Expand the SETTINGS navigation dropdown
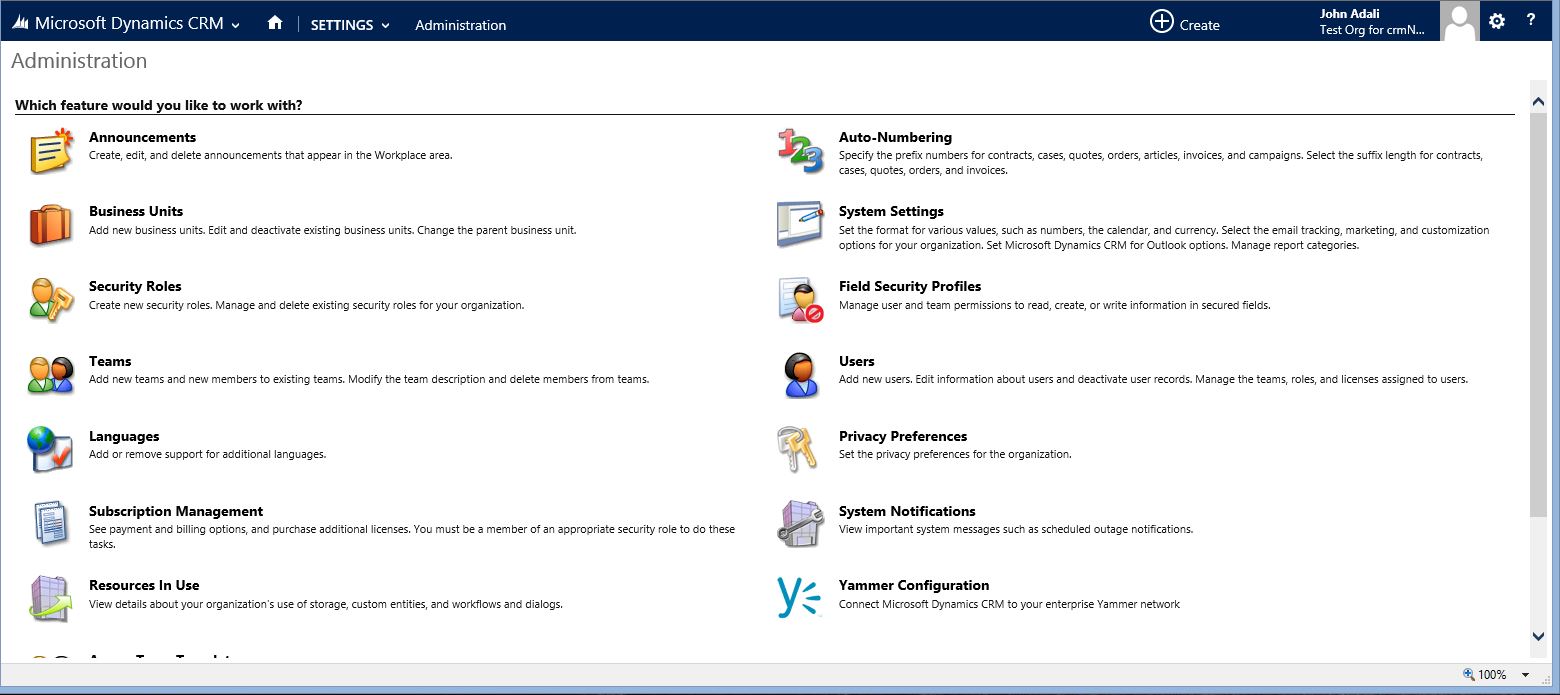1560x695 pixels. (x=350, y=25)
